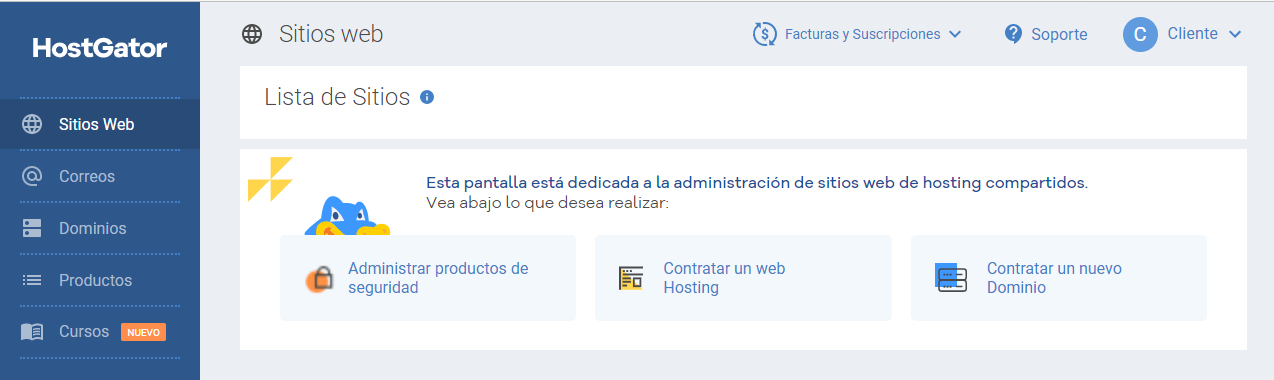Expand the chevron beside Cliente
The image size is (1274, 380).
(x=1234, y=34)
